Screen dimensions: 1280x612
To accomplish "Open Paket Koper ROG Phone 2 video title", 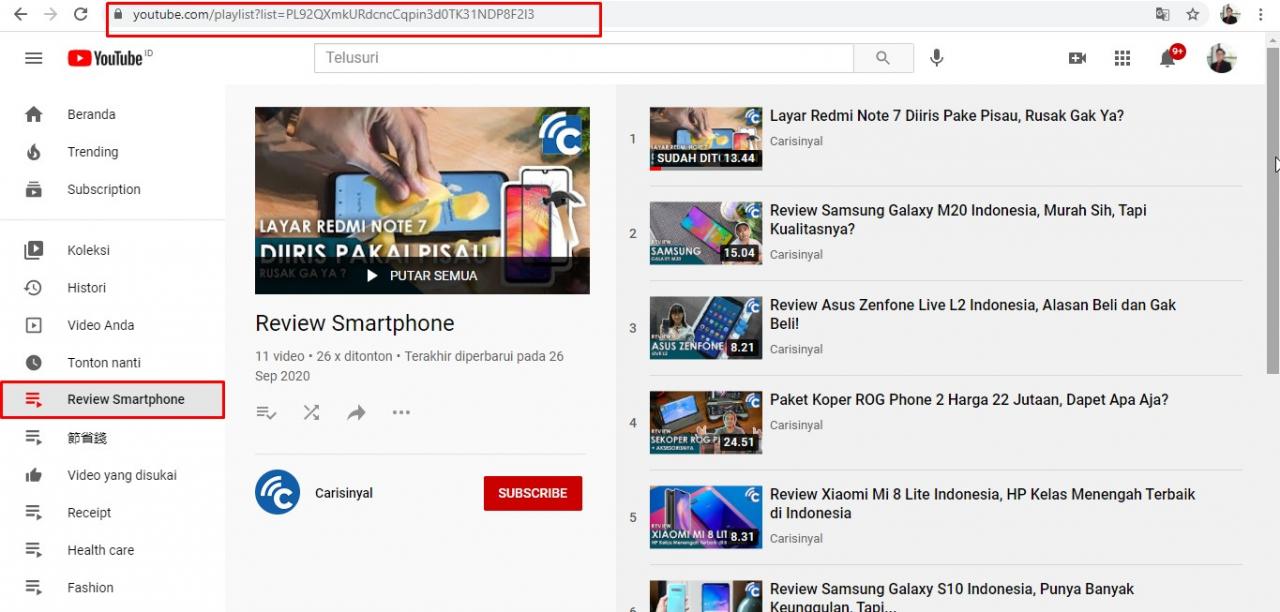I will (969, 399).
